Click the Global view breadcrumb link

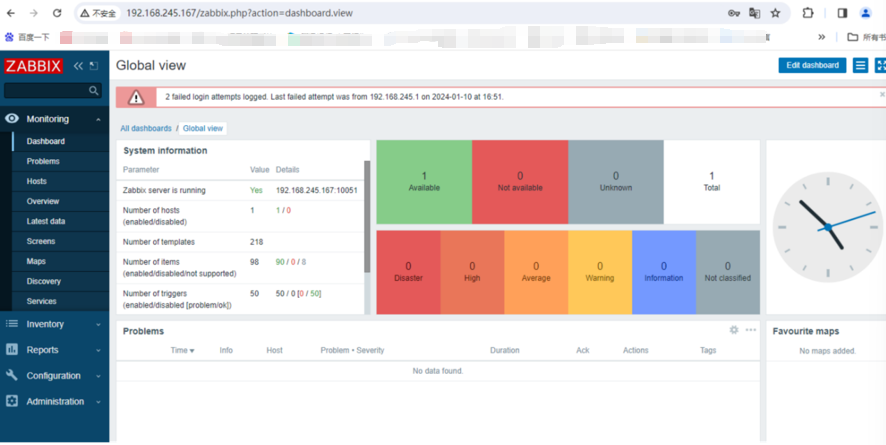[203, 128]
